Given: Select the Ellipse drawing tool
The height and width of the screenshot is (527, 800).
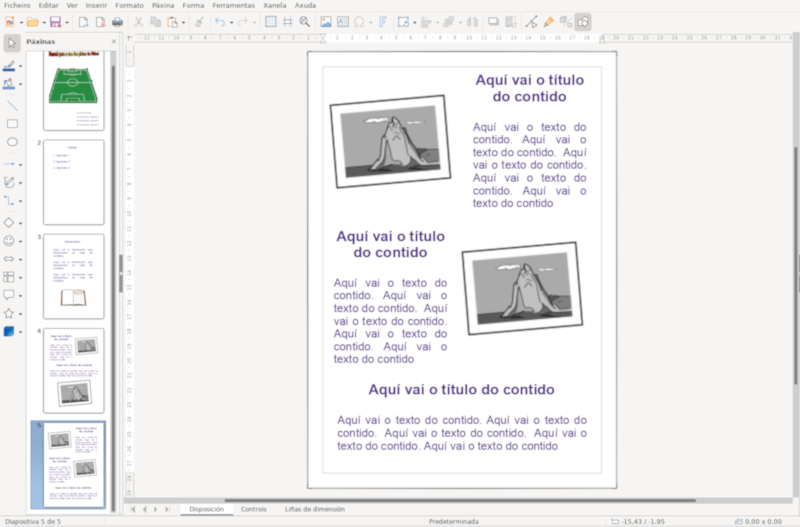Looking at the screenshot, I should [x=12, y=143].
